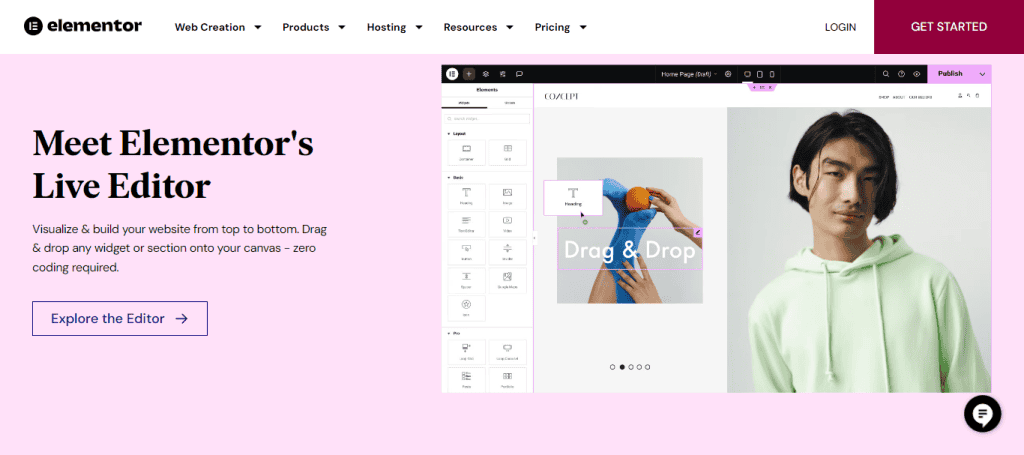Click the chevron next to Publish
Viewport: 1024px width, 455px height.
click(x=981, y=74)
